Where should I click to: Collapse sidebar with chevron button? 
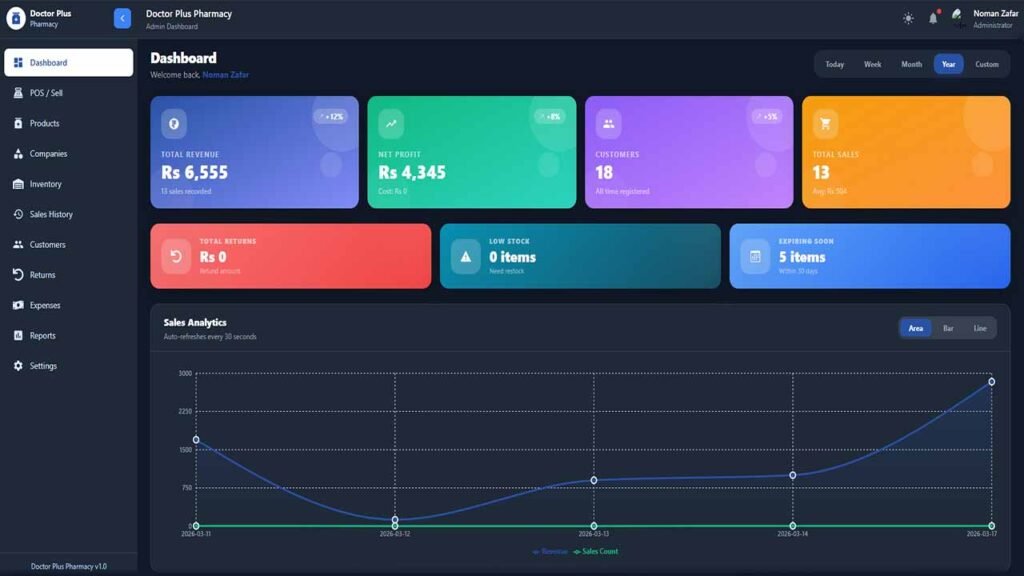(122, 18)
